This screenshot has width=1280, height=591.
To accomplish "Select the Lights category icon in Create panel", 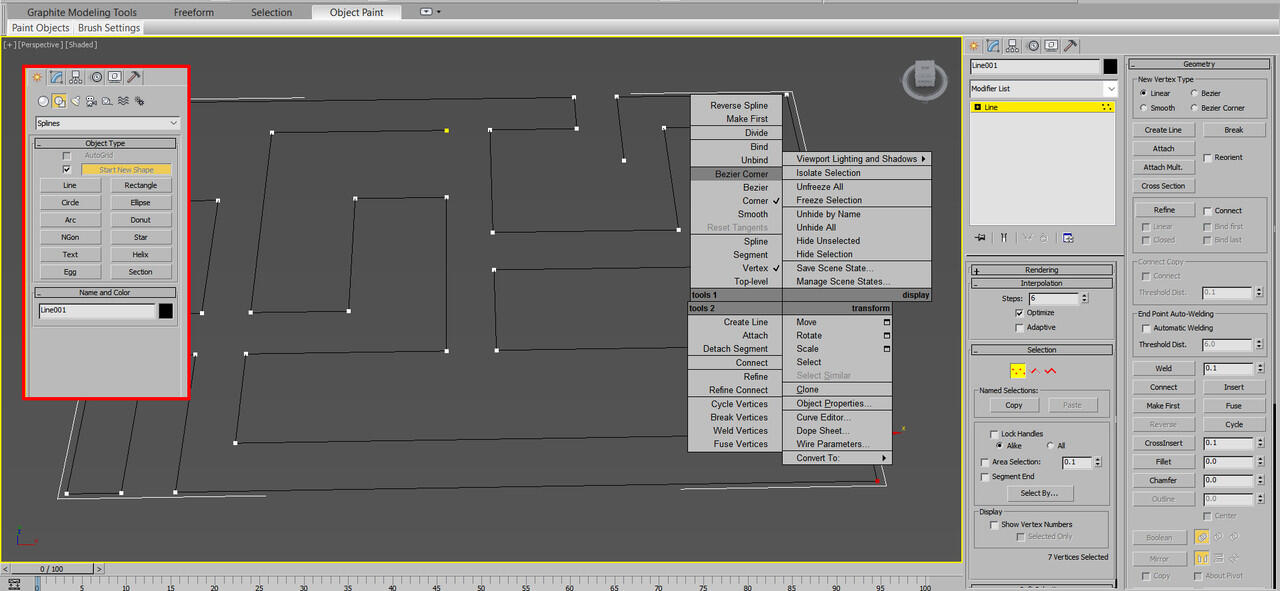I will (75, 101).
